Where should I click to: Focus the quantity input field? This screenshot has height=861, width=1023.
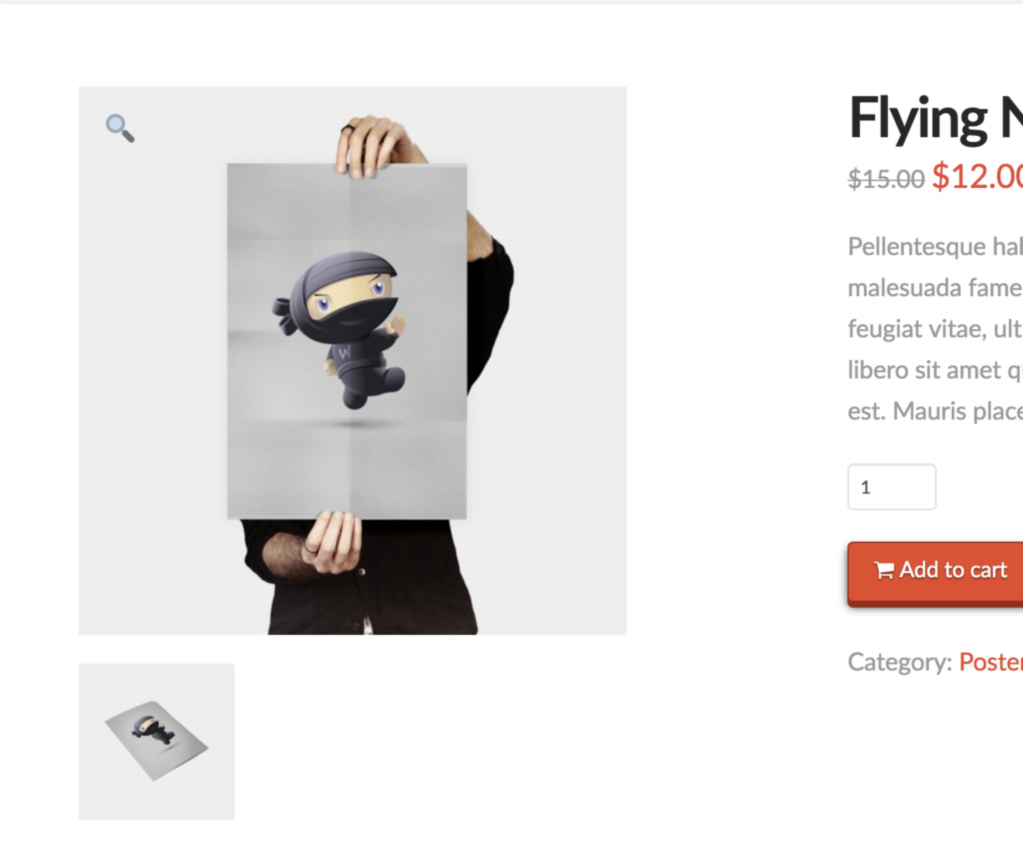coord(891,487)
